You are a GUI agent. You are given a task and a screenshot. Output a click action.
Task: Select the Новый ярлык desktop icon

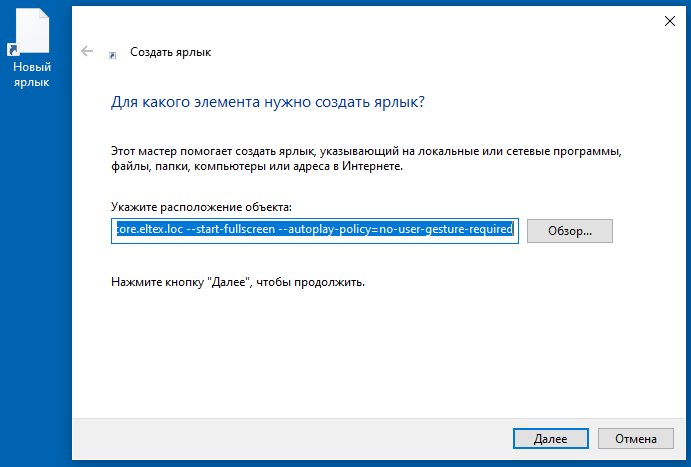tap(31, 32)
